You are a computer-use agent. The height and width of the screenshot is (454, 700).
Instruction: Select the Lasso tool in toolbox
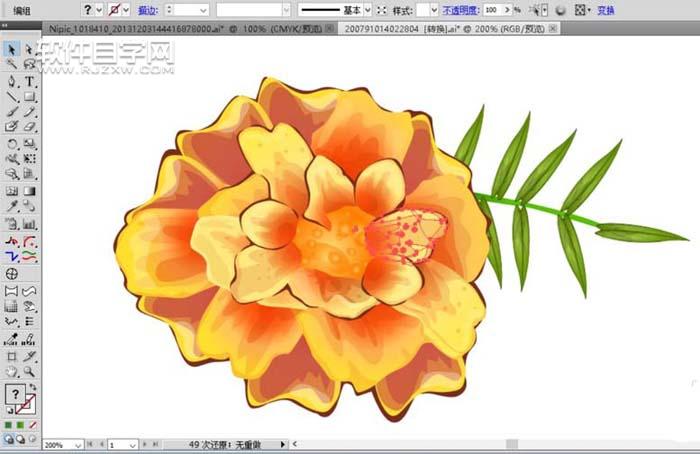(30, 65)
